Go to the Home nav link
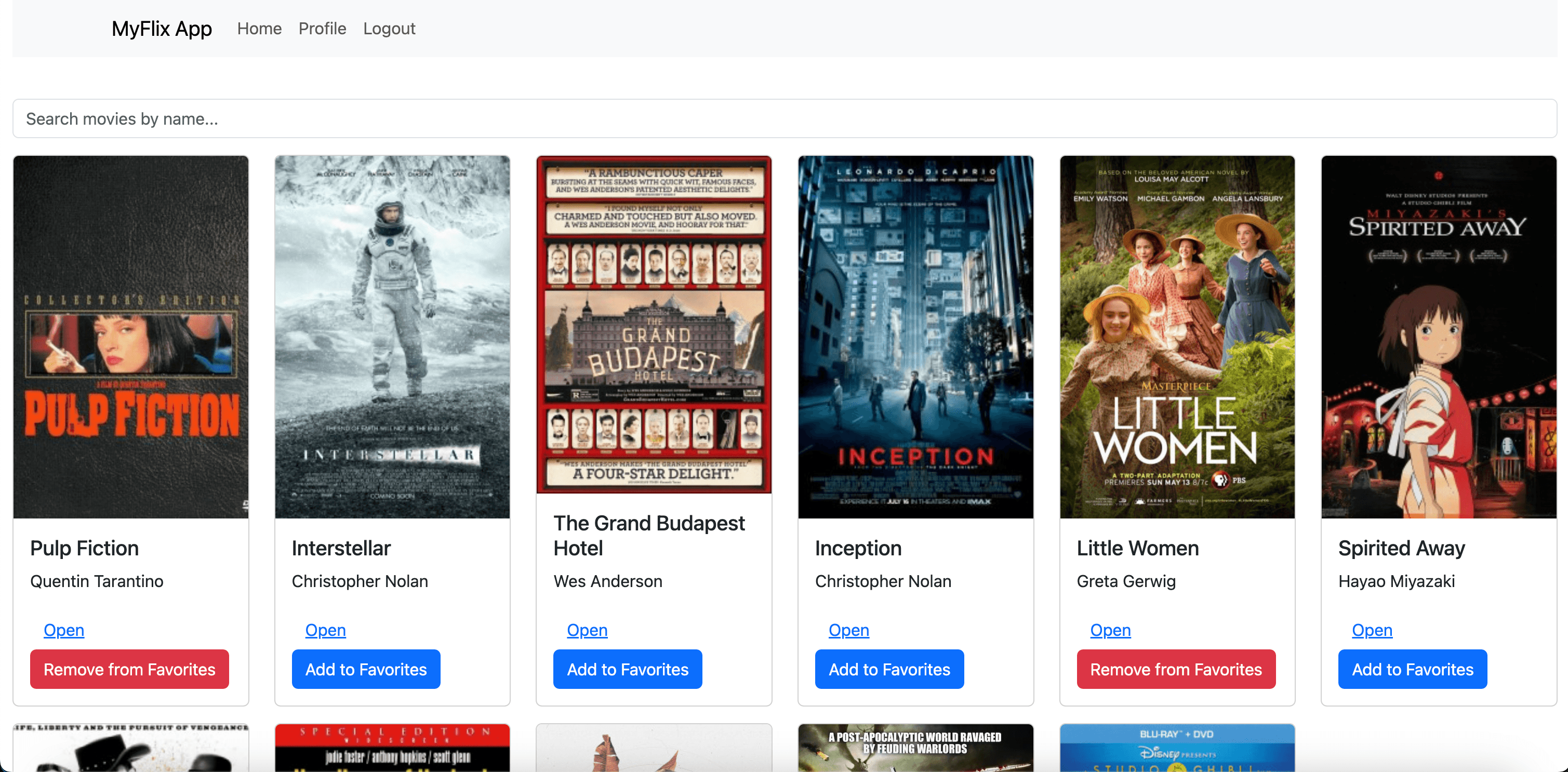1568x772 pixels. (259, 29)
